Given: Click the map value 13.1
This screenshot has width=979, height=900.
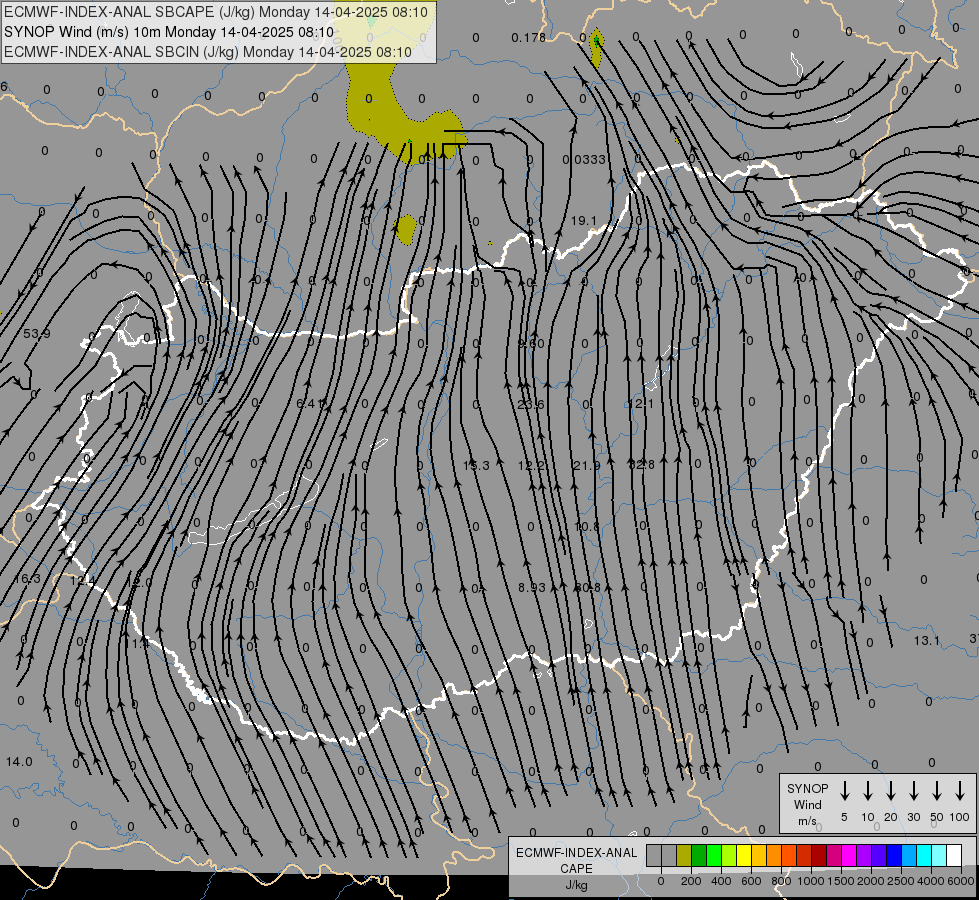Looking at the screenshot, I should 927,640.
